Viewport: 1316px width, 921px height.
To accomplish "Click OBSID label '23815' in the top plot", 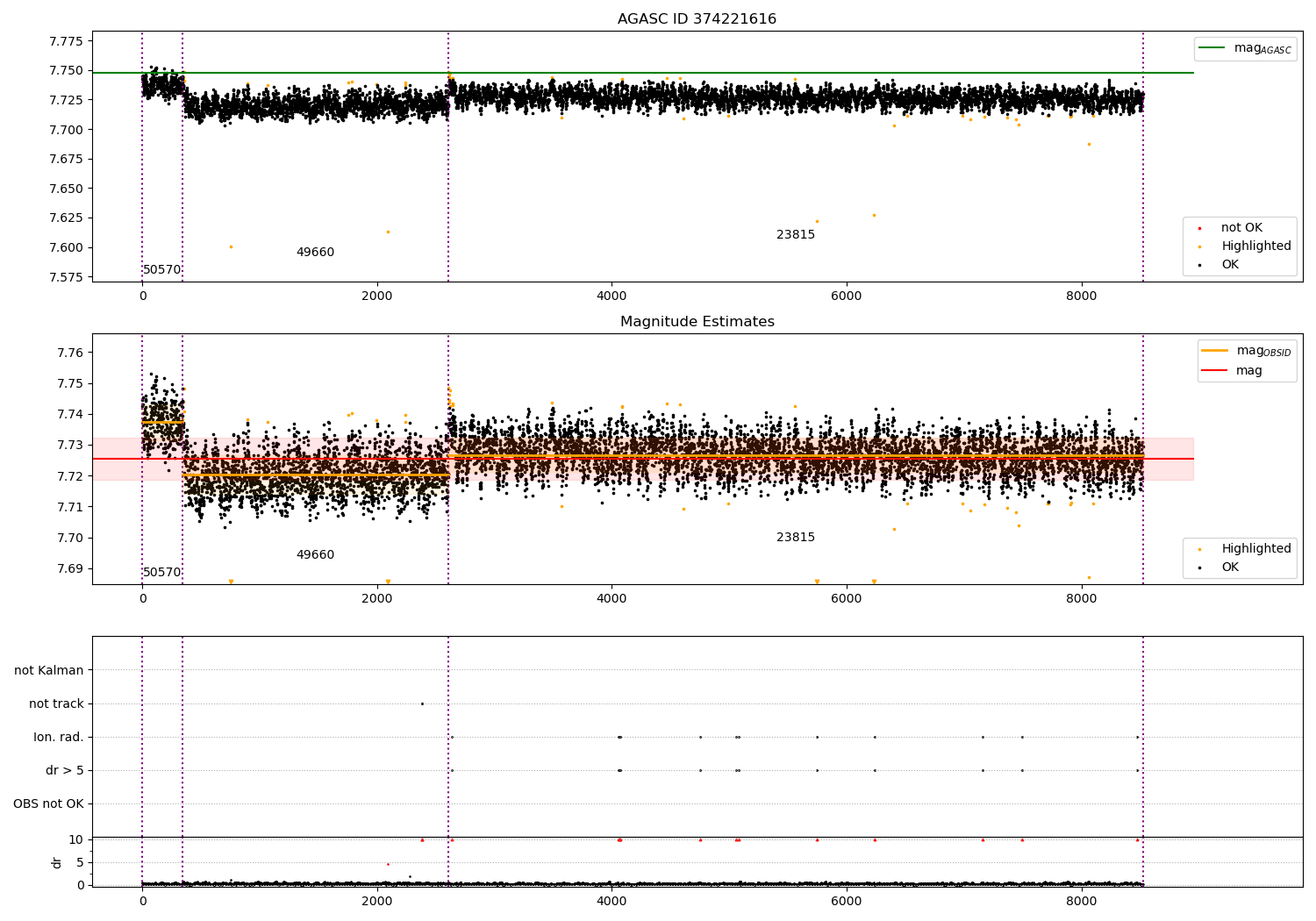I will [796, 235].
